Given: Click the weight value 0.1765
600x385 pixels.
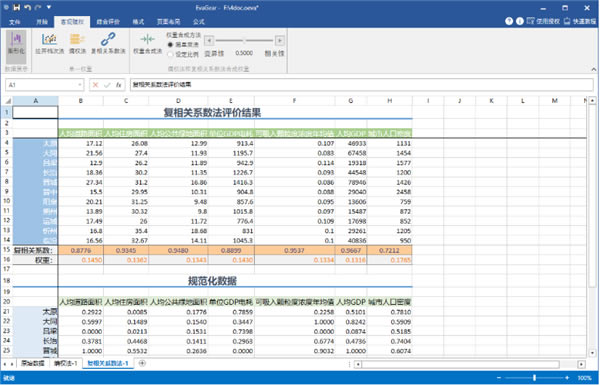Looking at the screenshot, I should coord(390,260).
